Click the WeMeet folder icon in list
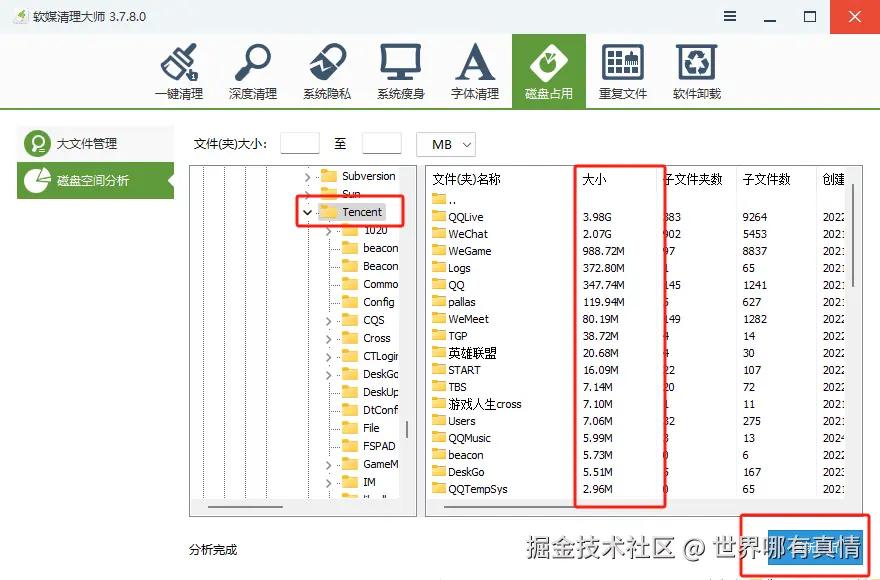The width and height of the screenshot is (880, 580). pos(438,318)
